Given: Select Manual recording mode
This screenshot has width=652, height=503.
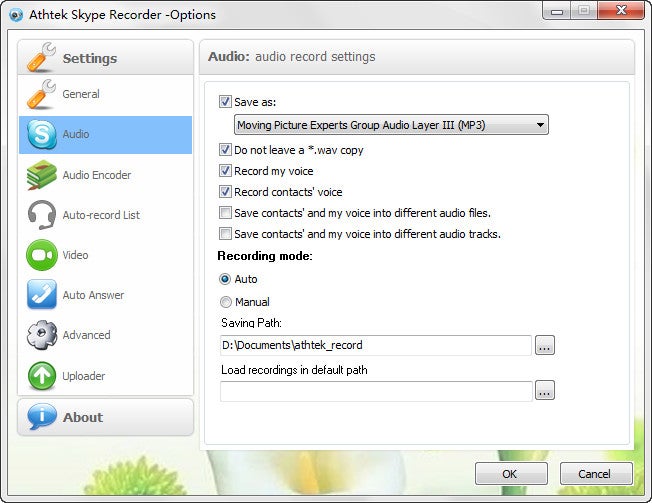Looking at the screenshot, I should pyautogui.click(x=225, y=302).
